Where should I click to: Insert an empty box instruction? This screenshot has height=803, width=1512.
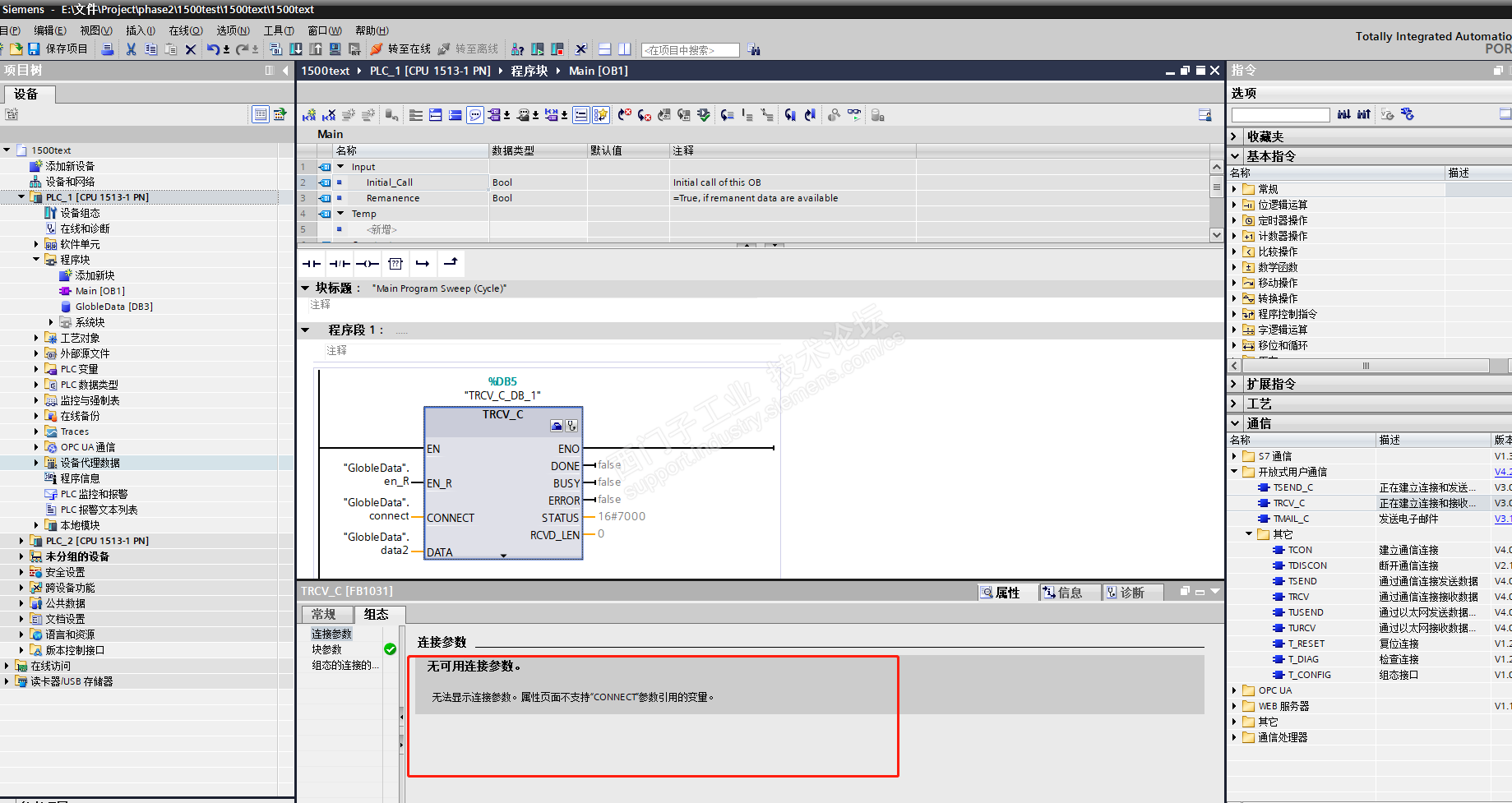point(395,264)
